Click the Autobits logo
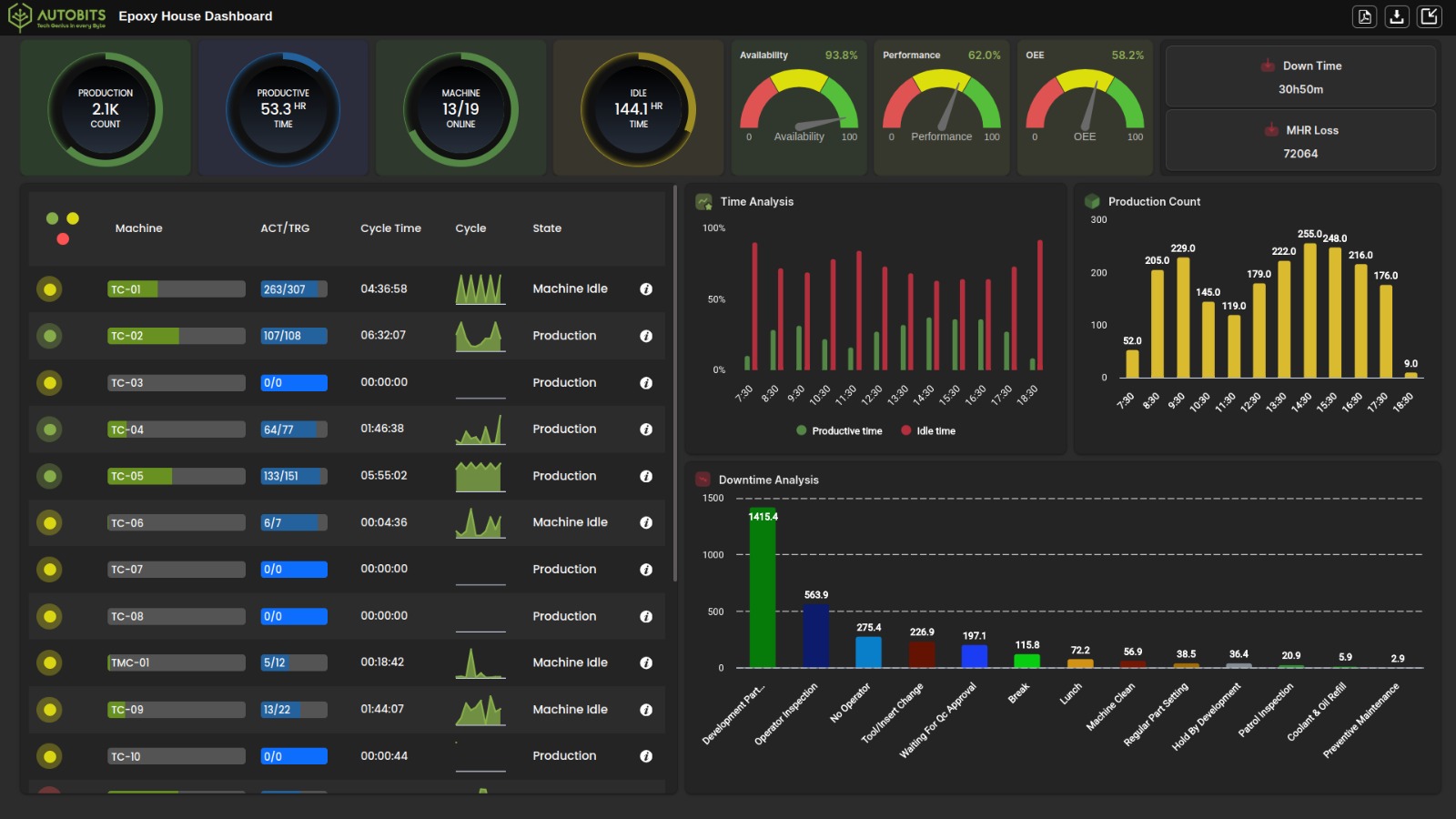Image resolution: width=1456 pixels, height=819 pixels. pos(57,16)
